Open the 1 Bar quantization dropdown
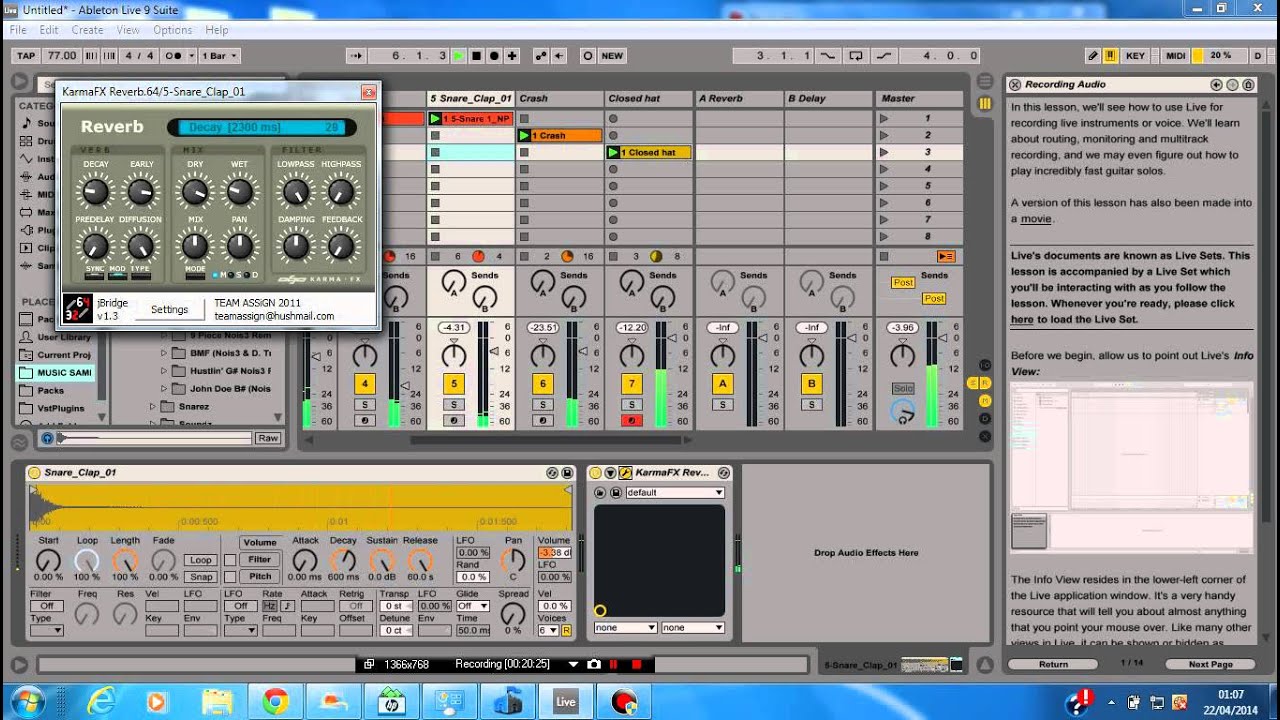The image size is (1280, 720). tap(220, 56)
